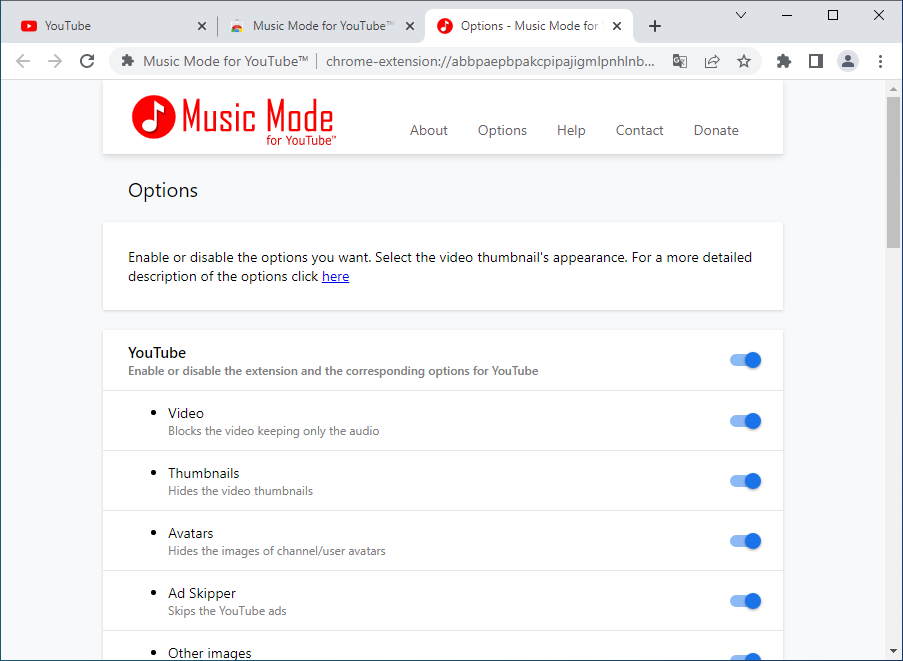Open the About page
903x661 pixels.
[428, 130]
